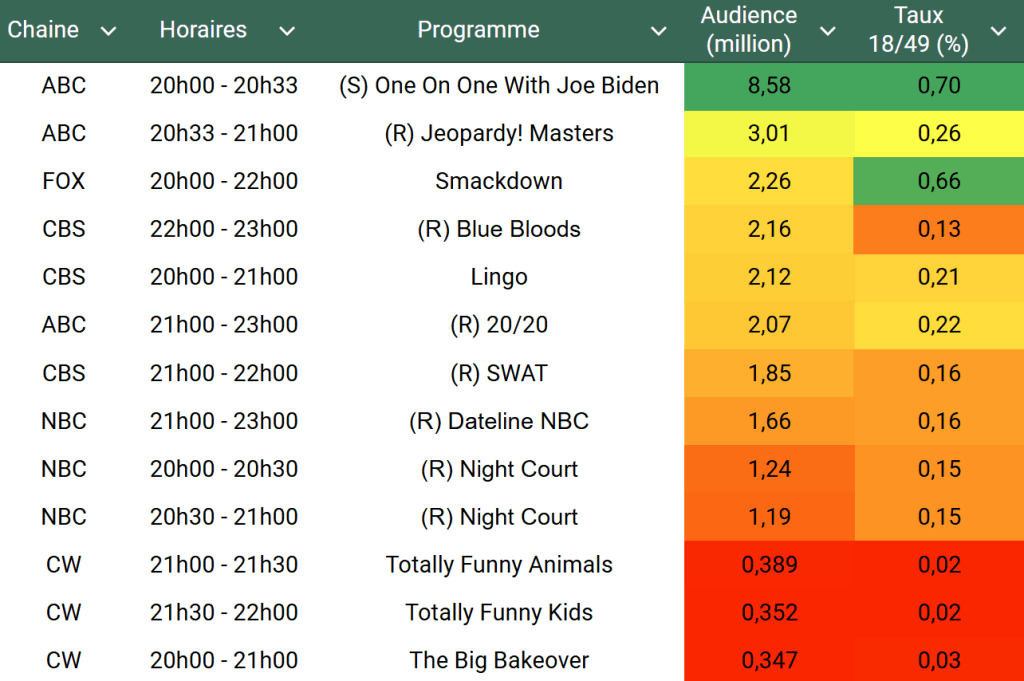Select the orange 0,13 rating cell

[939, 229]
